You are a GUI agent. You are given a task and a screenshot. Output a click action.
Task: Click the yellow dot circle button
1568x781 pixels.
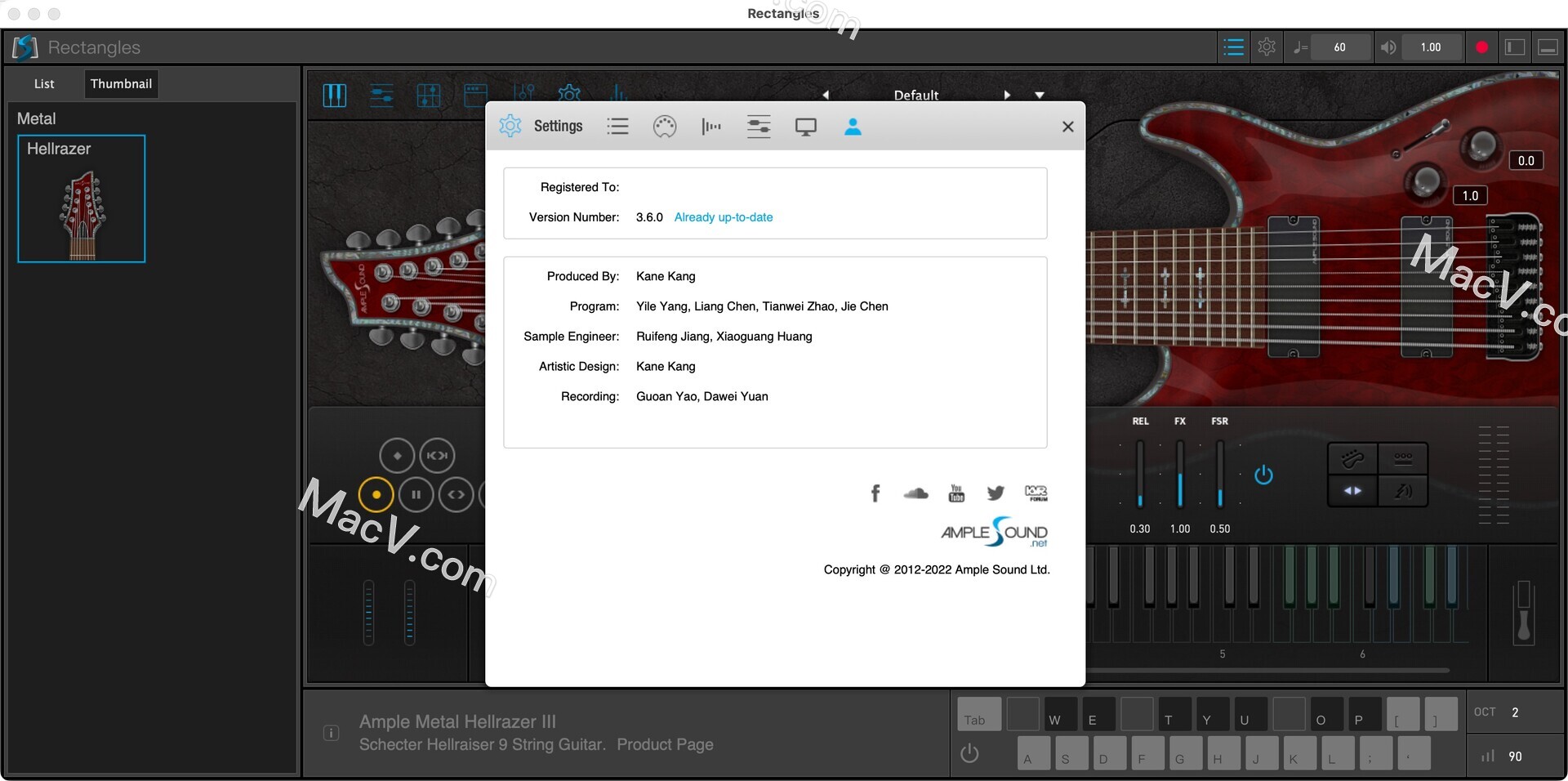(376, 494)
